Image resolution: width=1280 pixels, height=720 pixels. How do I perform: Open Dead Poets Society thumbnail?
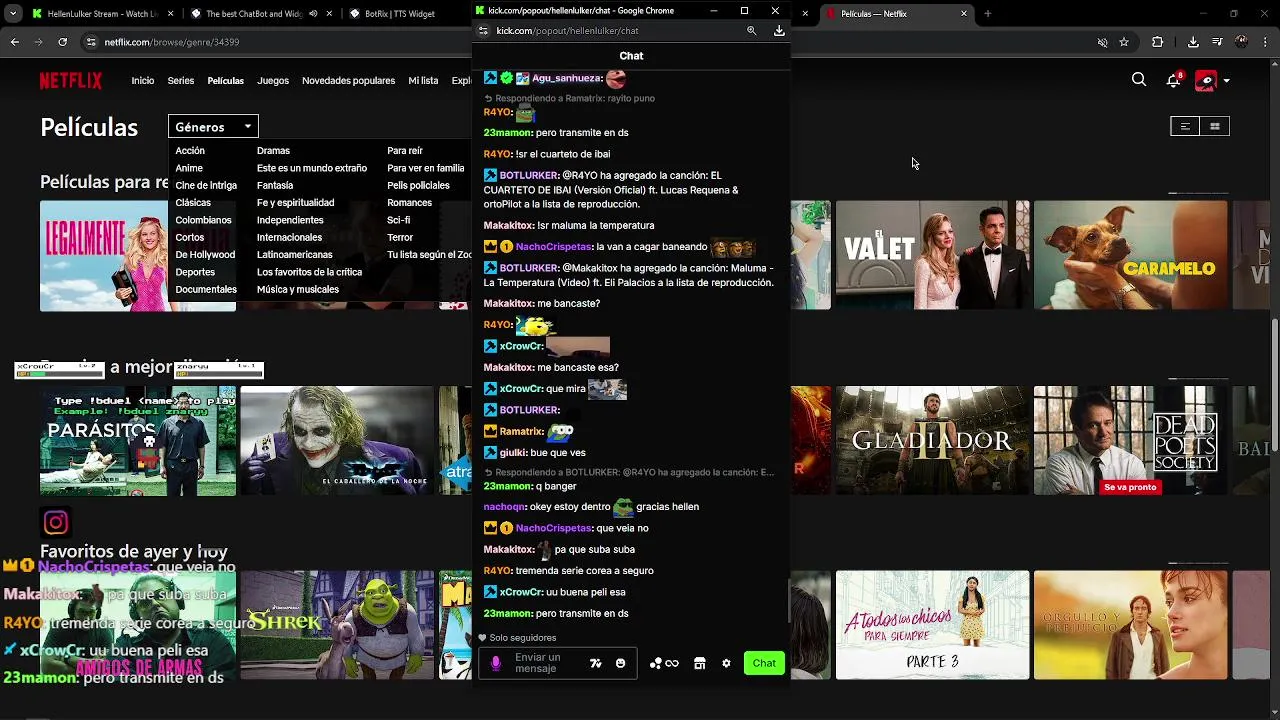tap(1130, 441)
